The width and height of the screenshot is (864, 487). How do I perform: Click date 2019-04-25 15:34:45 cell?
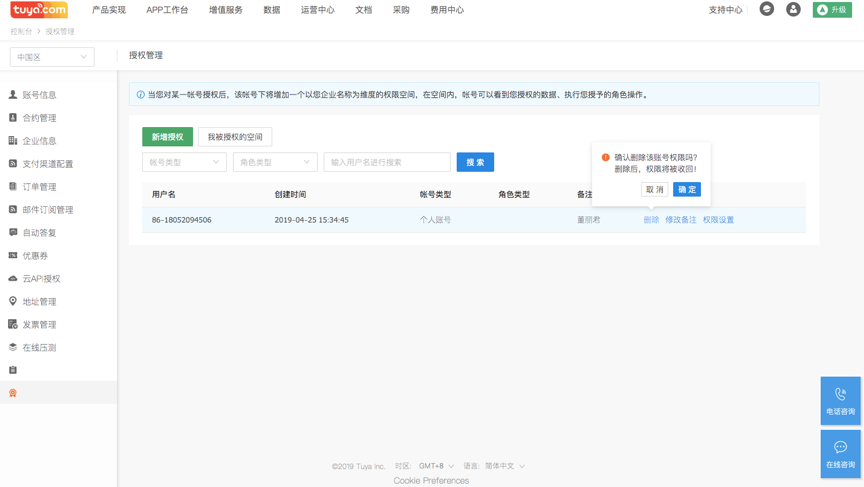pyautogui.click(x=311, y=220)
